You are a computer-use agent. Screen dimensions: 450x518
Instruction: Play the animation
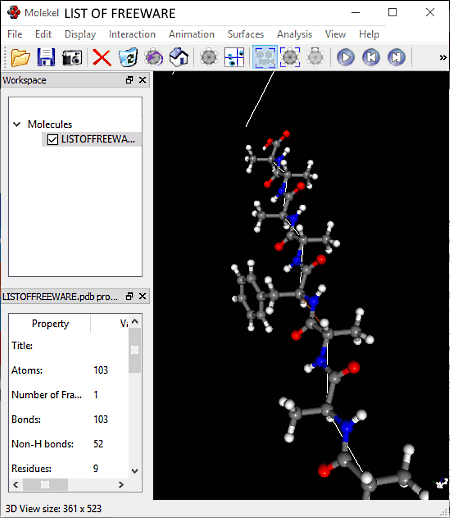point(346,57)
